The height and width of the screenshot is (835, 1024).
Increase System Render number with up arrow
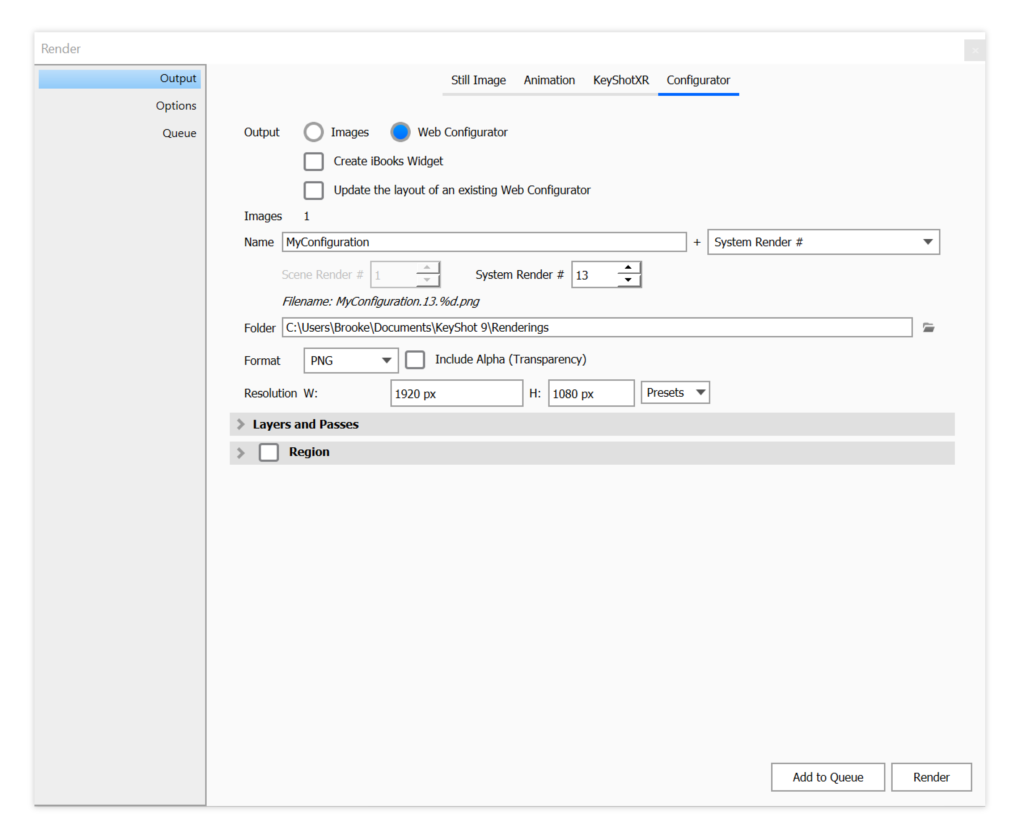point(628,268)
